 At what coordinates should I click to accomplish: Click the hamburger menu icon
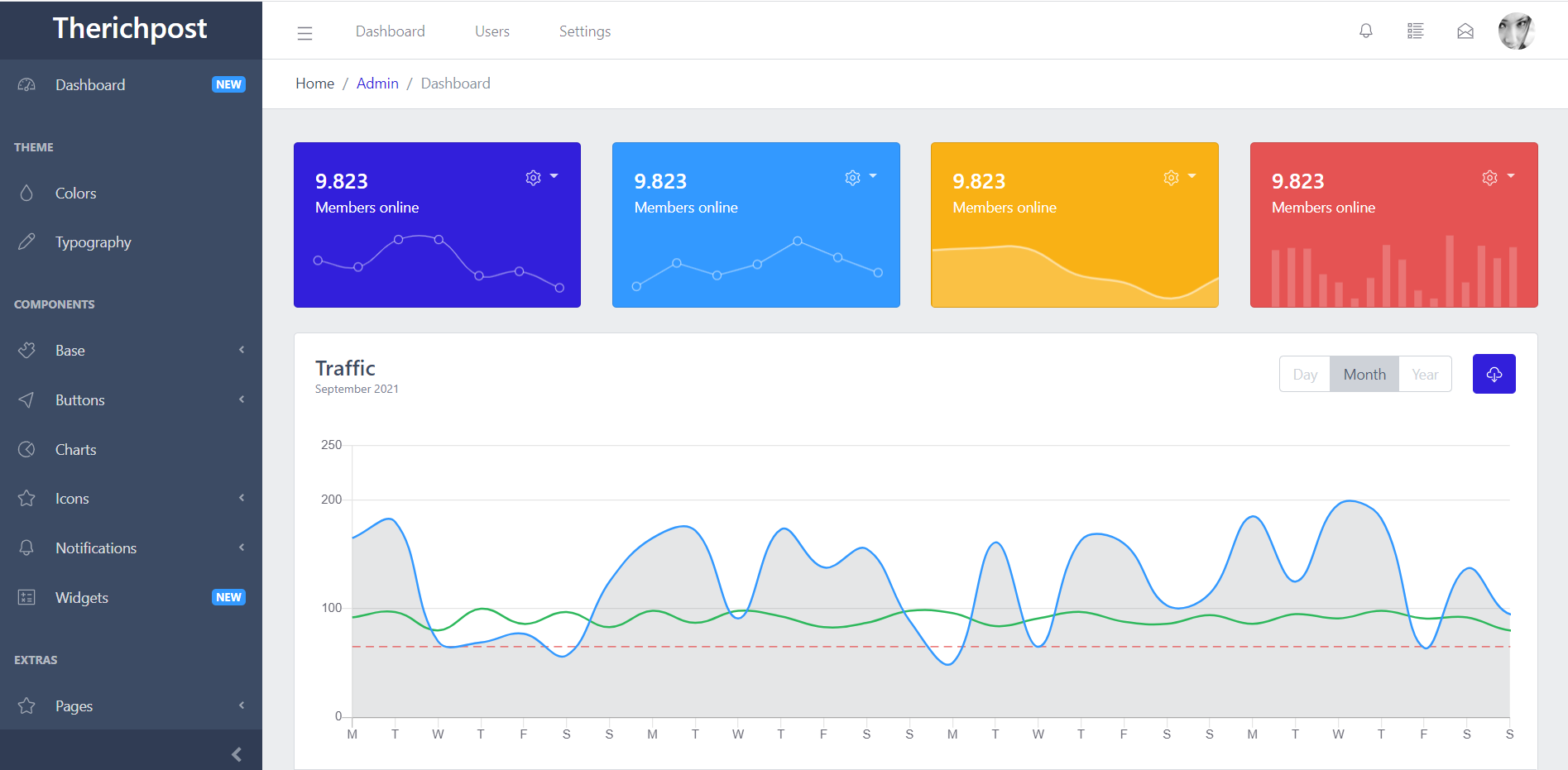(x=304, y=33)
